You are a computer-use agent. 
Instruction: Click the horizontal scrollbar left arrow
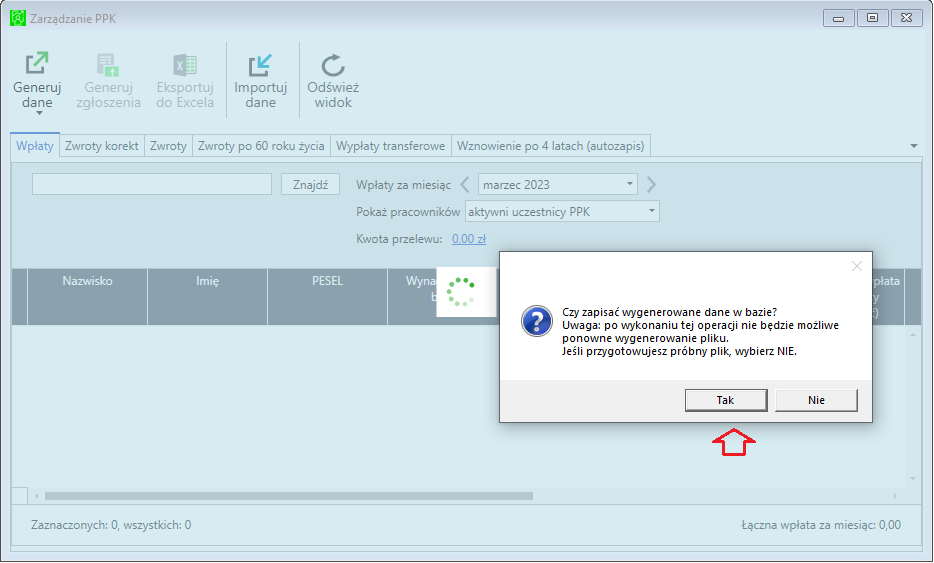click(x=37, y=496)
